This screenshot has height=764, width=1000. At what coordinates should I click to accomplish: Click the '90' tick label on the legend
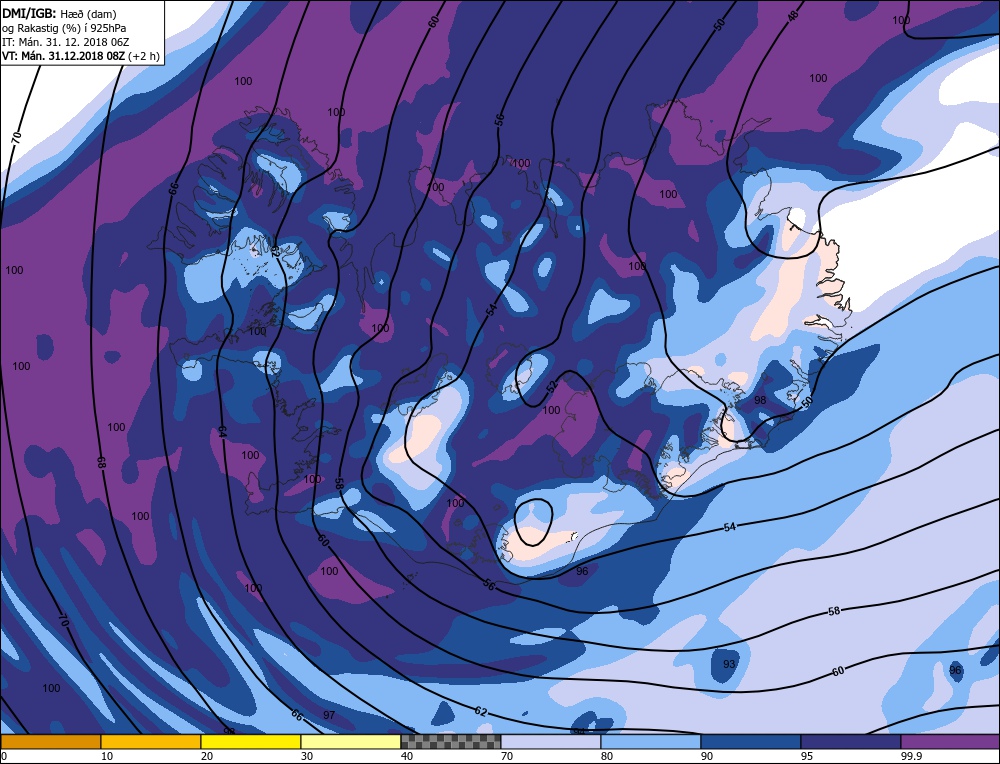(x=707, y=756)
